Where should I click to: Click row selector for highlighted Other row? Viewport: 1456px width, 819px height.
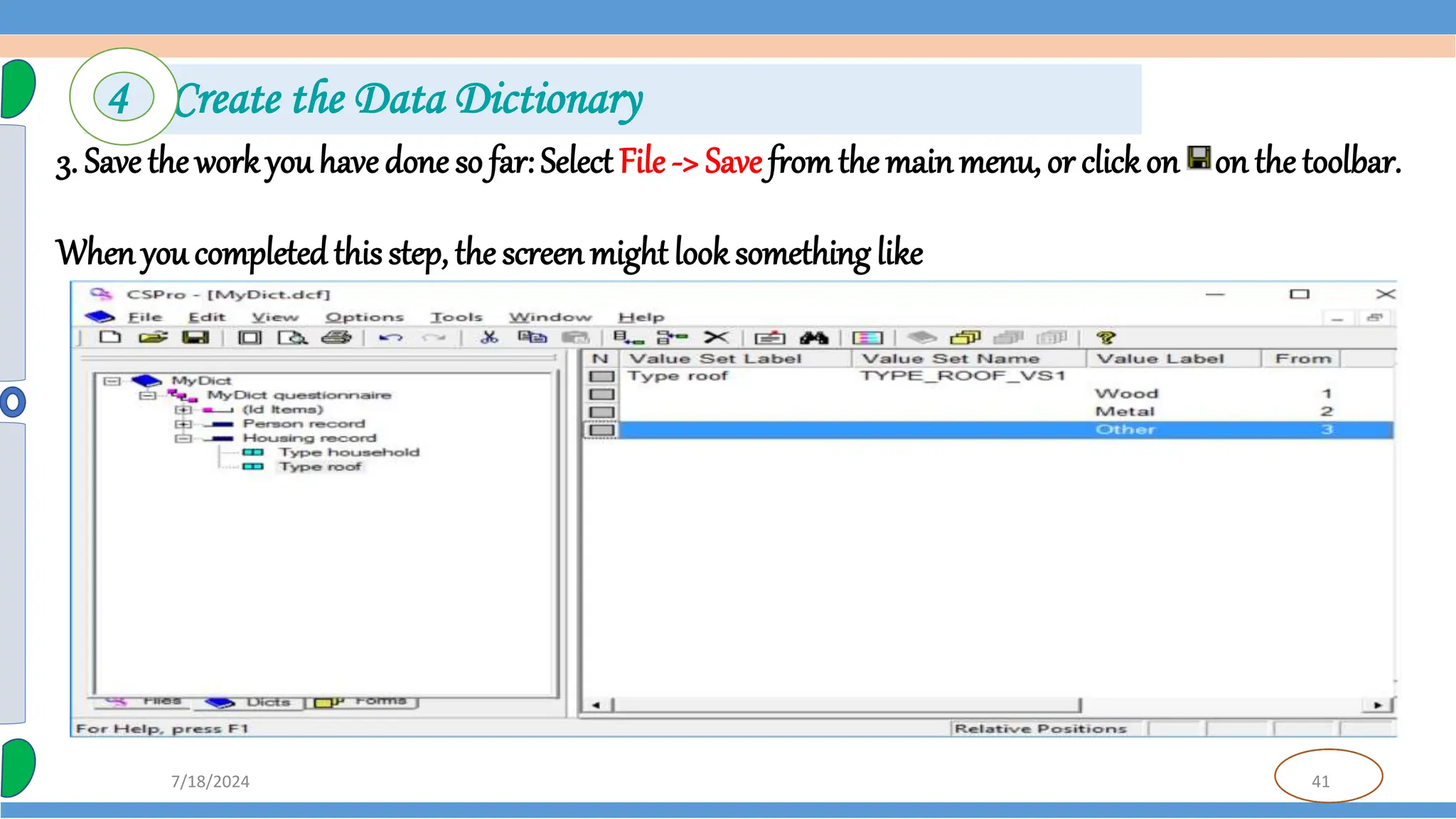601,429
